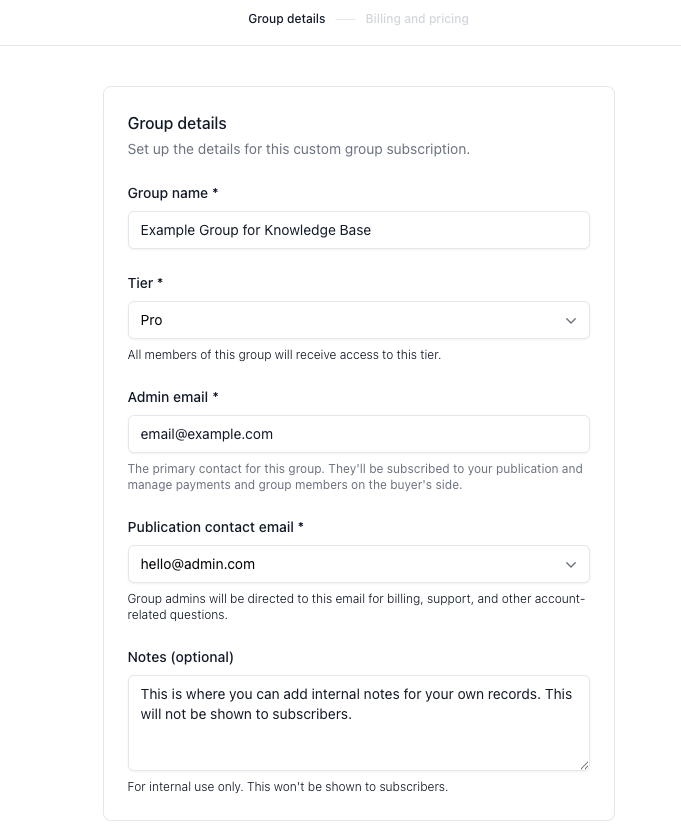Click the Publication contact email chevron icon
Image resolution: width=681 pixels, height=840 pixels.
tap(571, 565)
